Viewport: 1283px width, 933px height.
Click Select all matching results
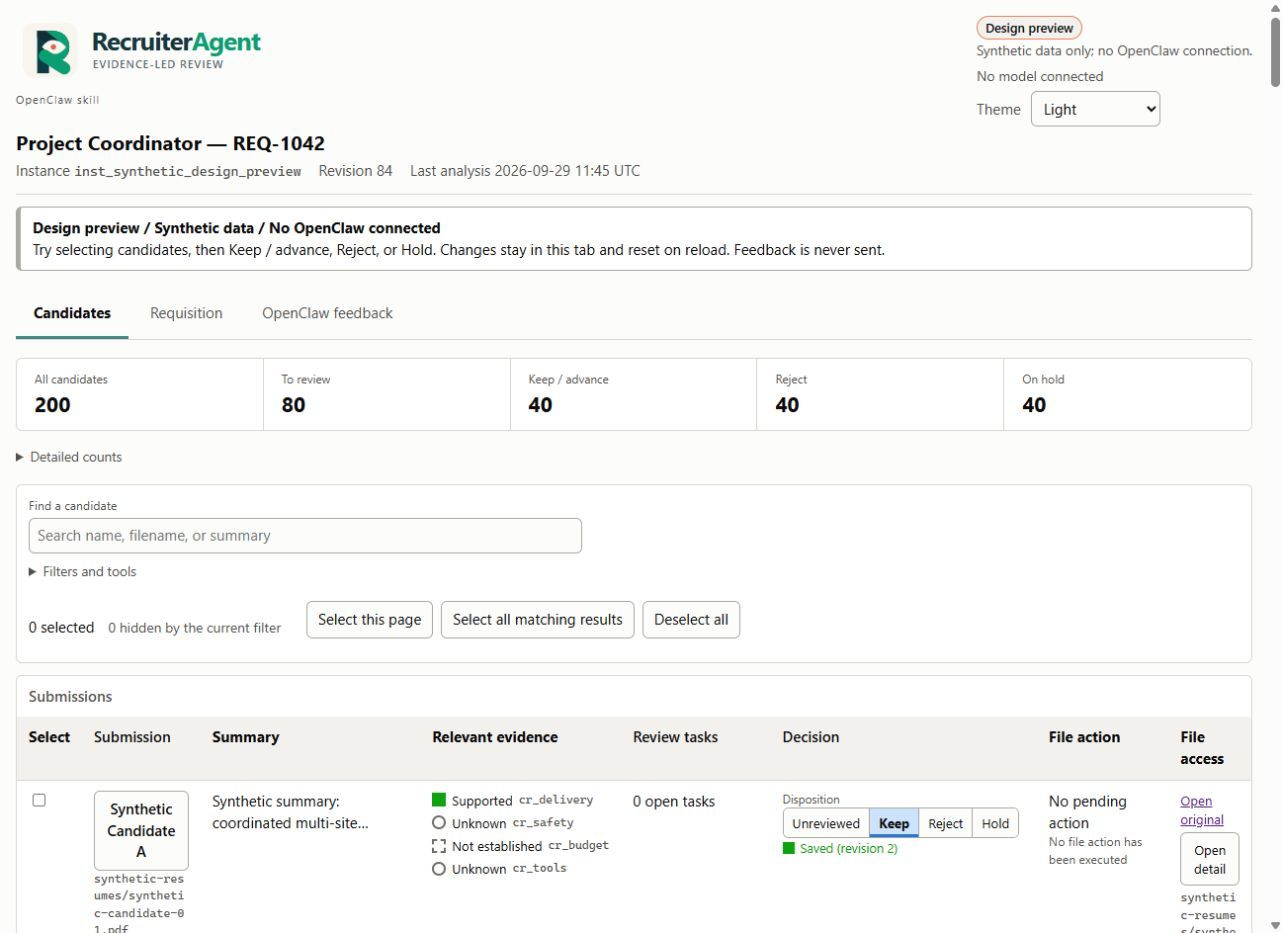[x=538, y=620]
